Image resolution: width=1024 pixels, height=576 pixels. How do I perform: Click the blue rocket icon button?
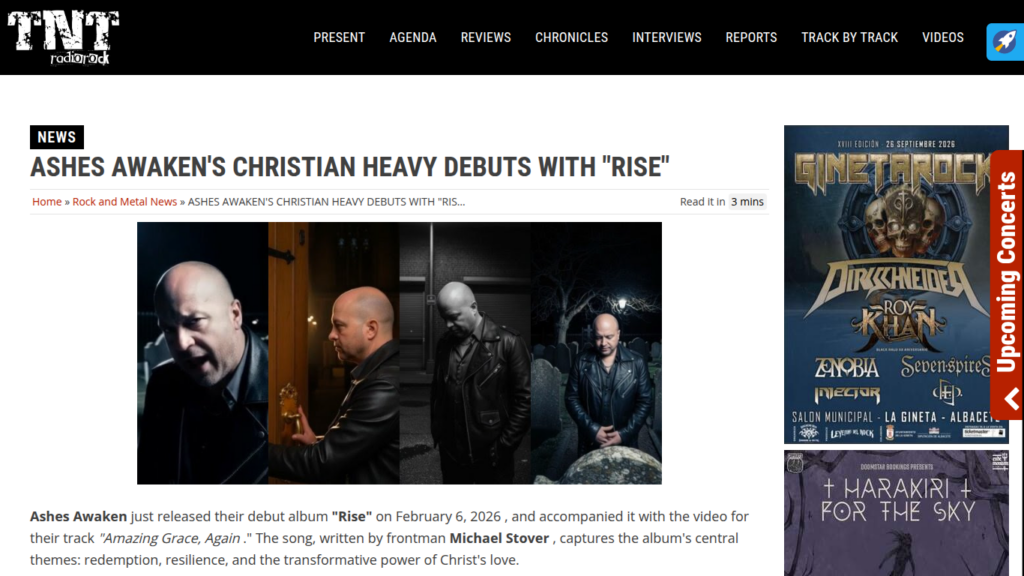pyautogui.click(x=1005, y=42)
